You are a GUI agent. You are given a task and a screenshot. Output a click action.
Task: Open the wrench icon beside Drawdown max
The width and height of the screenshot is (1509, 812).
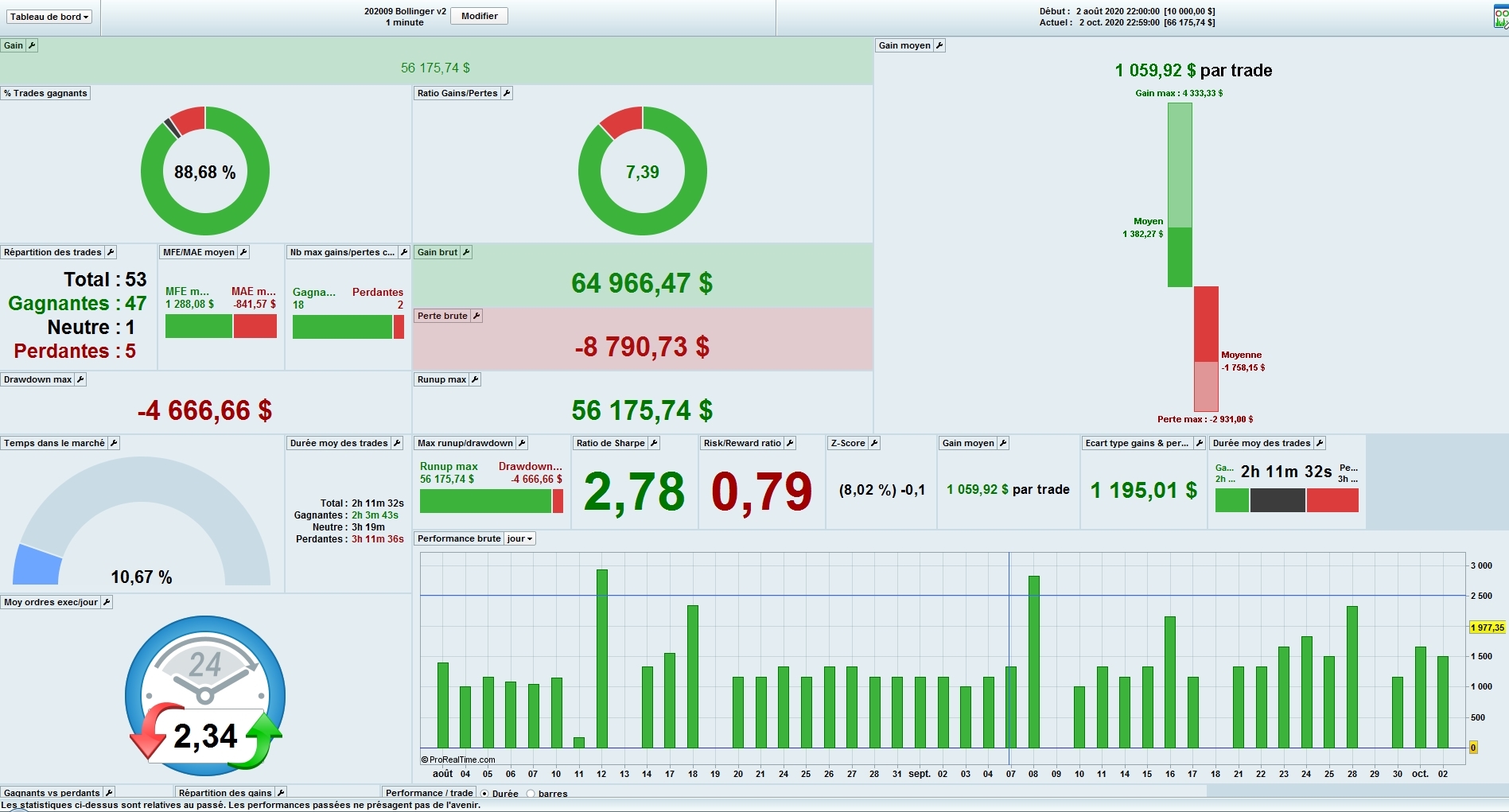pyautogui.click(x=80, y=379)
